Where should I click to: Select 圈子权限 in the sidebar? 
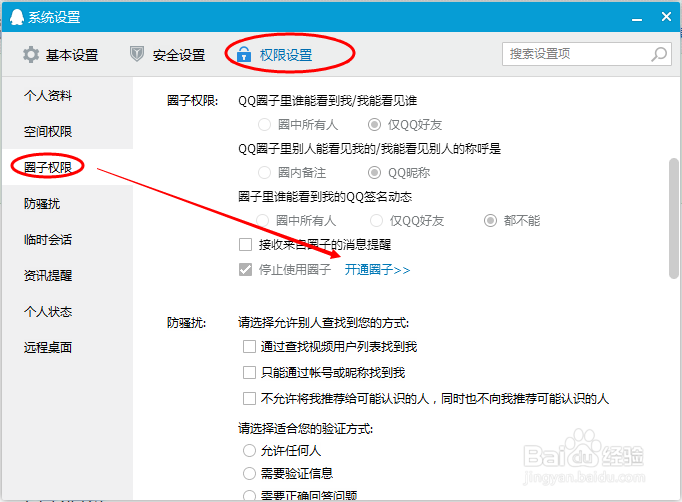click(x=48, y=167)
